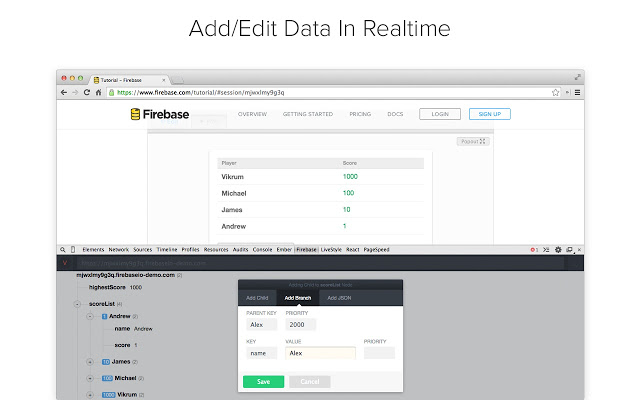
Task: Open DevTools settings gear
Action: click(558, 249)
